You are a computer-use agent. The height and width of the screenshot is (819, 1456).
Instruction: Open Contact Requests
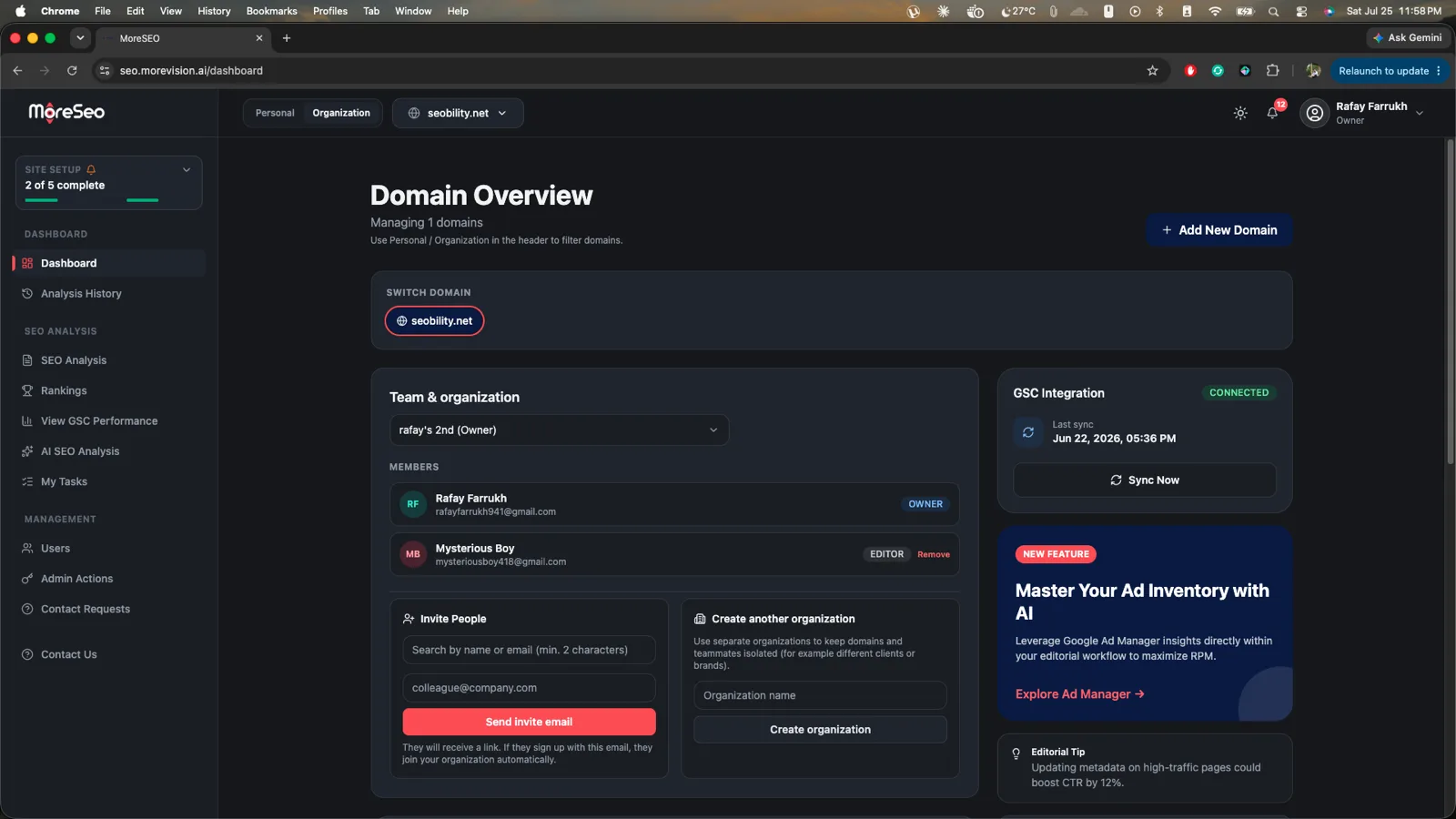pyautogui.click(x=109, y=609)
